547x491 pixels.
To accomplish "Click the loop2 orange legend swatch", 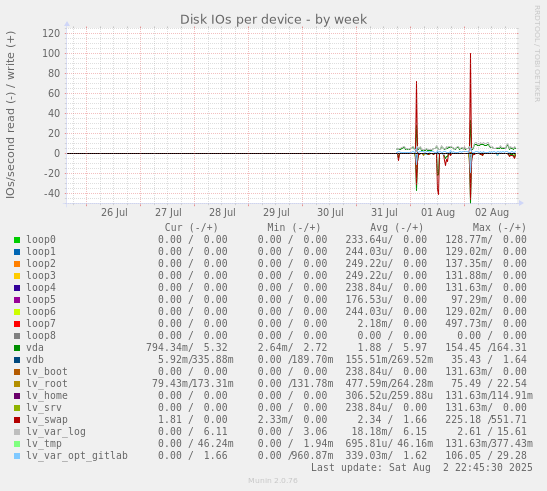I will coord(17,264).
